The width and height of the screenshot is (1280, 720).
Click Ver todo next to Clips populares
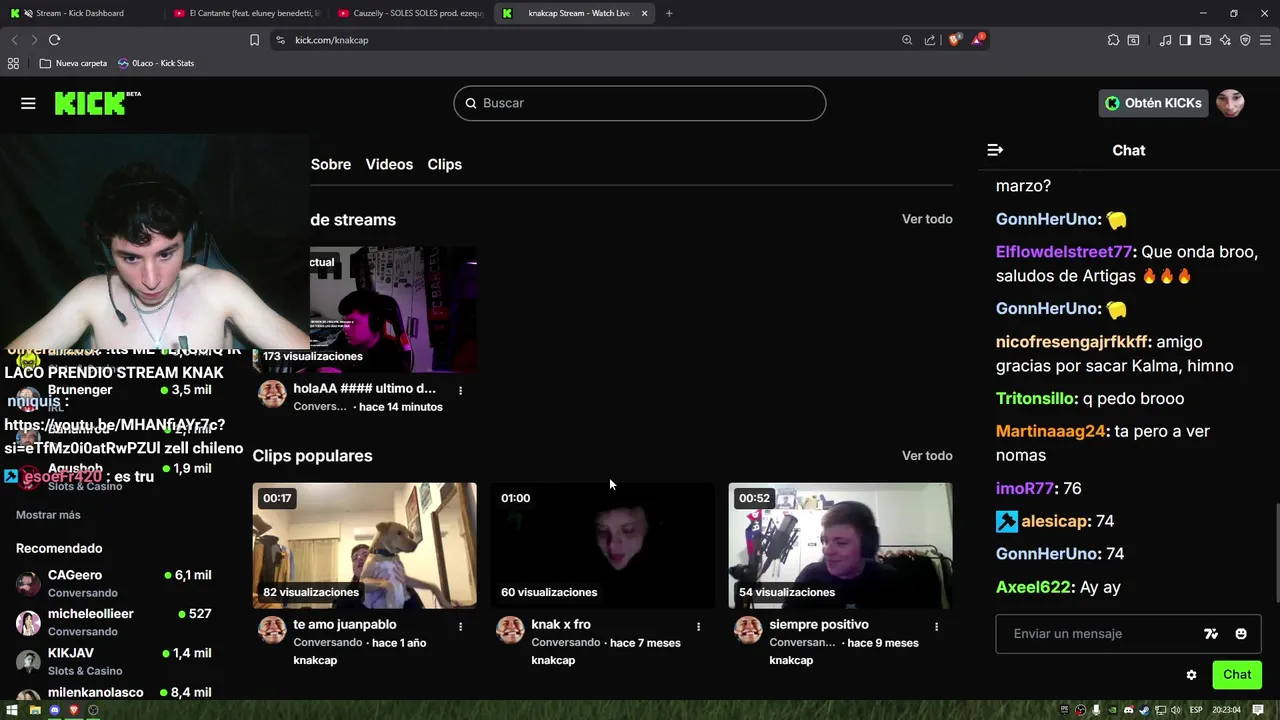(927, 455)
